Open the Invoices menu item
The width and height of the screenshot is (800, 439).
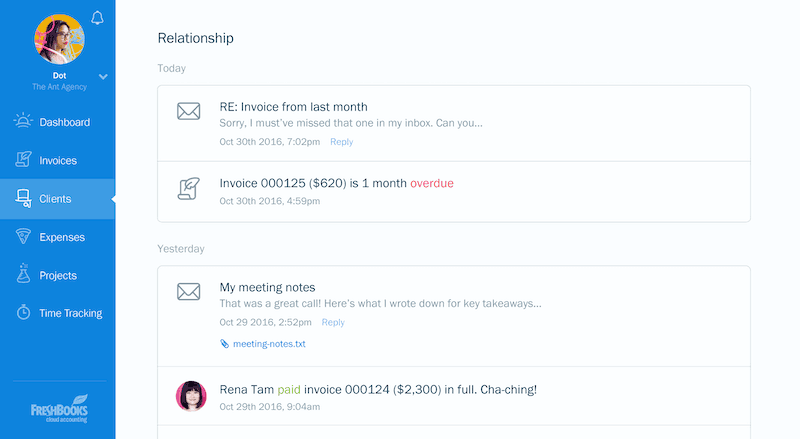click(58, 161)
